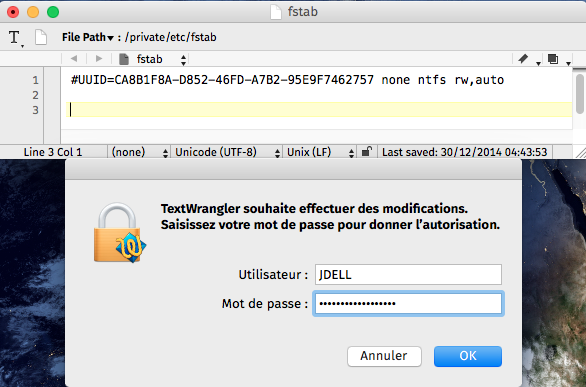Click the document icon beside File Path
This screenshot has height=387, width=586.
click(41, 37)
